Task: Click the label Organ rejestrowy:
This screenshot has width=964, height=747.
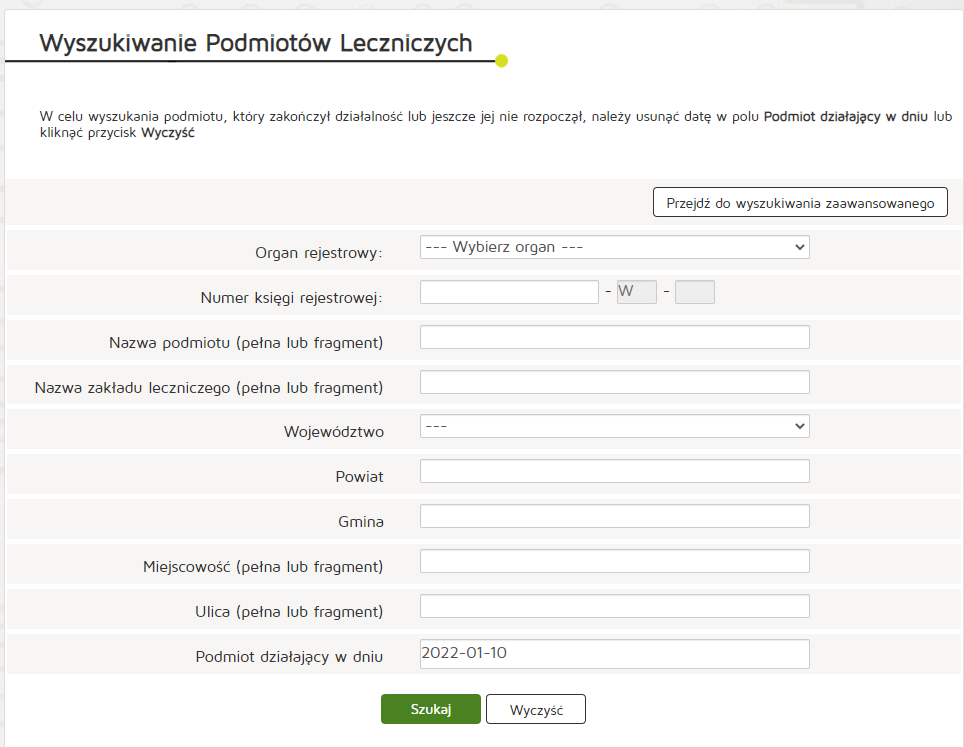Action: point(318,253)
